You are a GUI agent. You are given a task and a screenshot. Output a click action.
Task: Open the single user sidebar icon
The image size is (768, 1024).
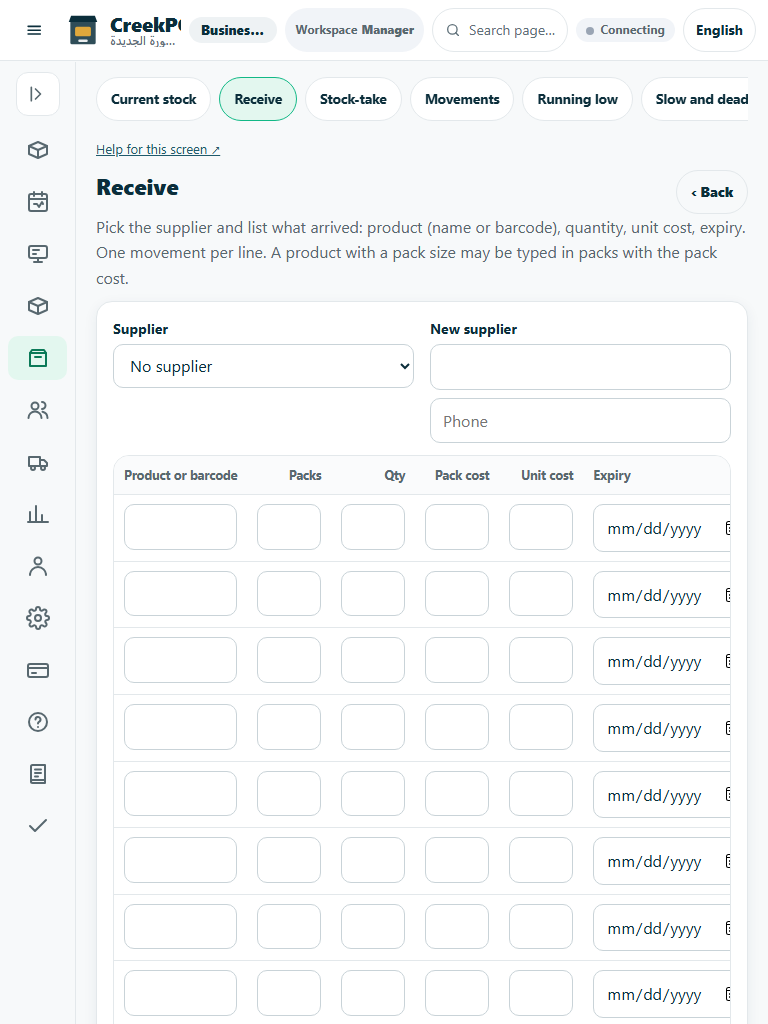38,566
